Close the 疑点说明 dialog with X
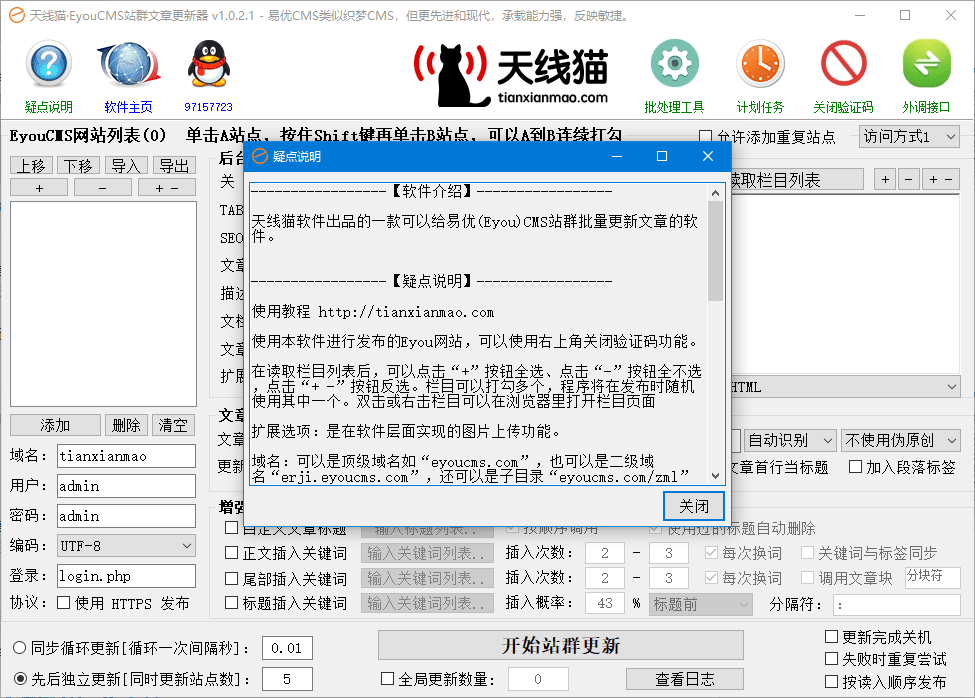The image size is (975, 698). (708, 157)
